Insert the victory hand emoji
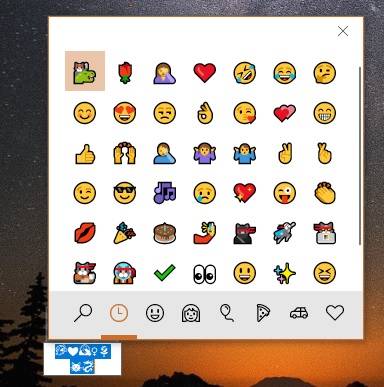This screenshot has height=387, width=384. pos(285,153)
